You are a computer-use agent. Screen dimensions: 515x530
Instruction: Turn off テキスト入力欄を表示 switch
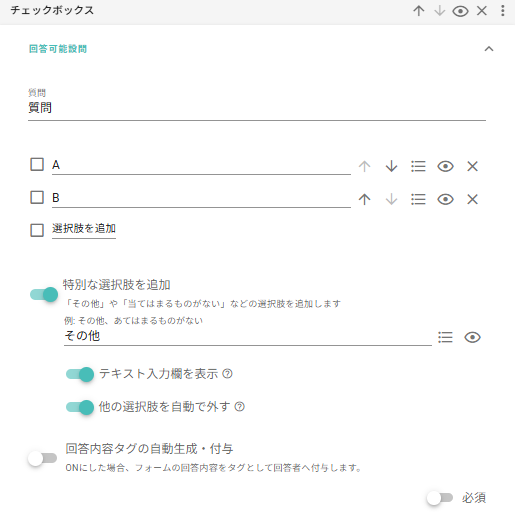point(80,374)
